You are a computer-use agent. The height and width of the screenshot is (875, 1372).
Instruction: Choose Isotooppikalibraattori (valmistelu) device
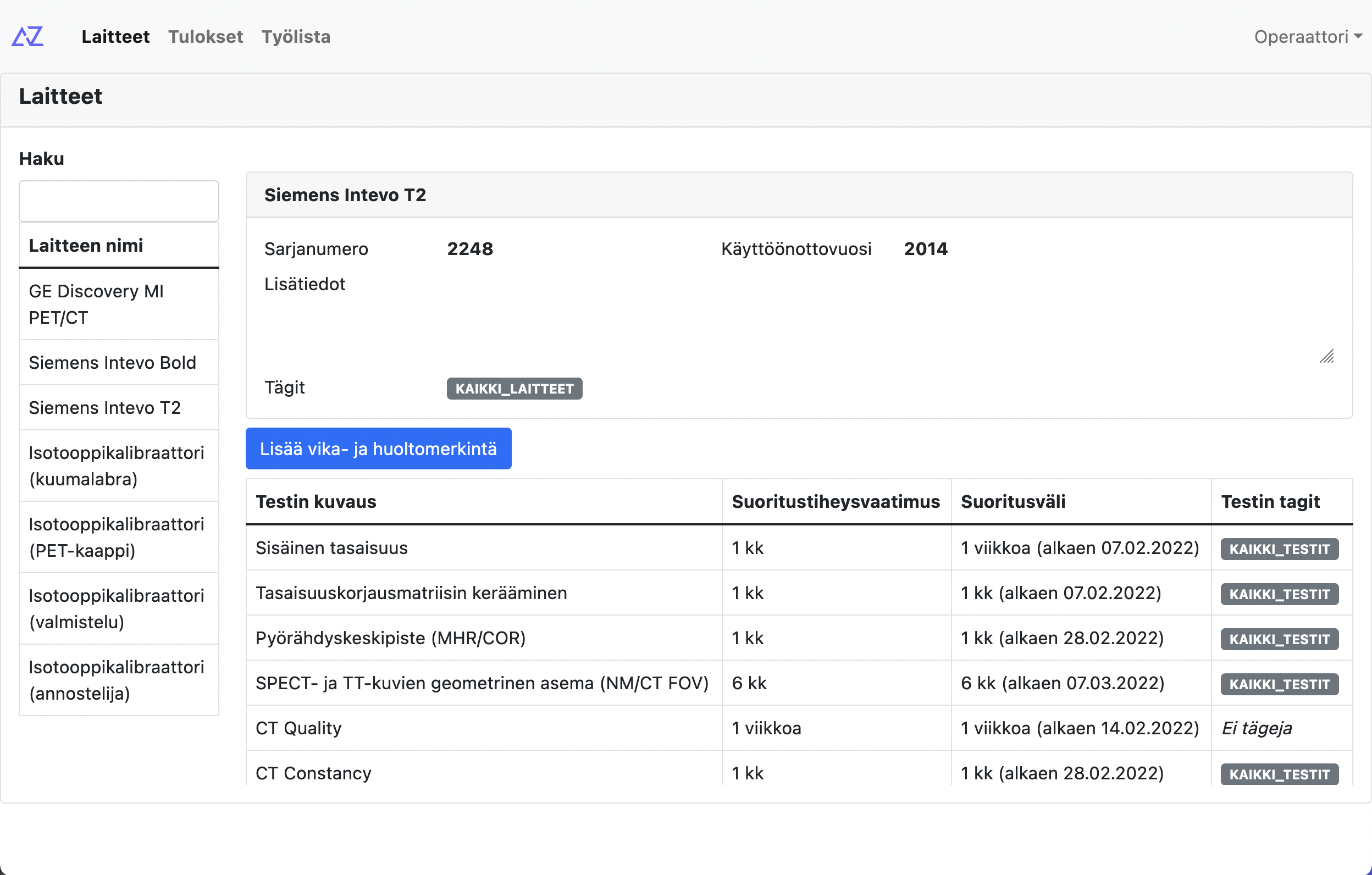tap(119, 608)
